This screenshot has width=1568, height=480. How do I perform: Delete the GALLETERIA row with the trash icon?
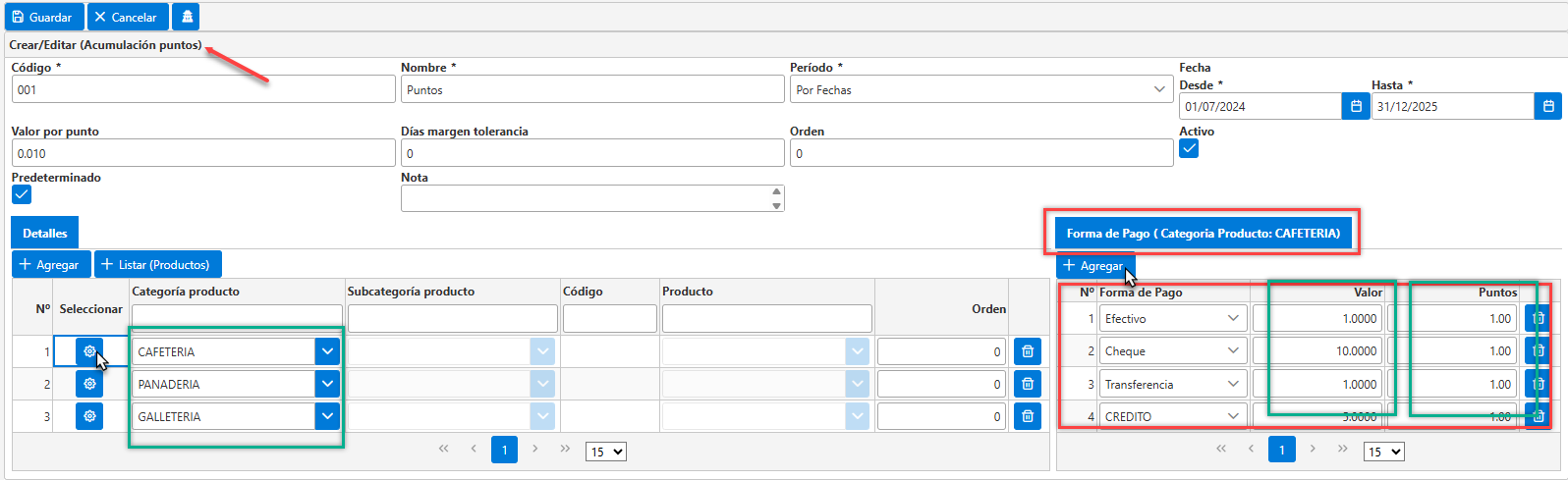coord(1028,416)
